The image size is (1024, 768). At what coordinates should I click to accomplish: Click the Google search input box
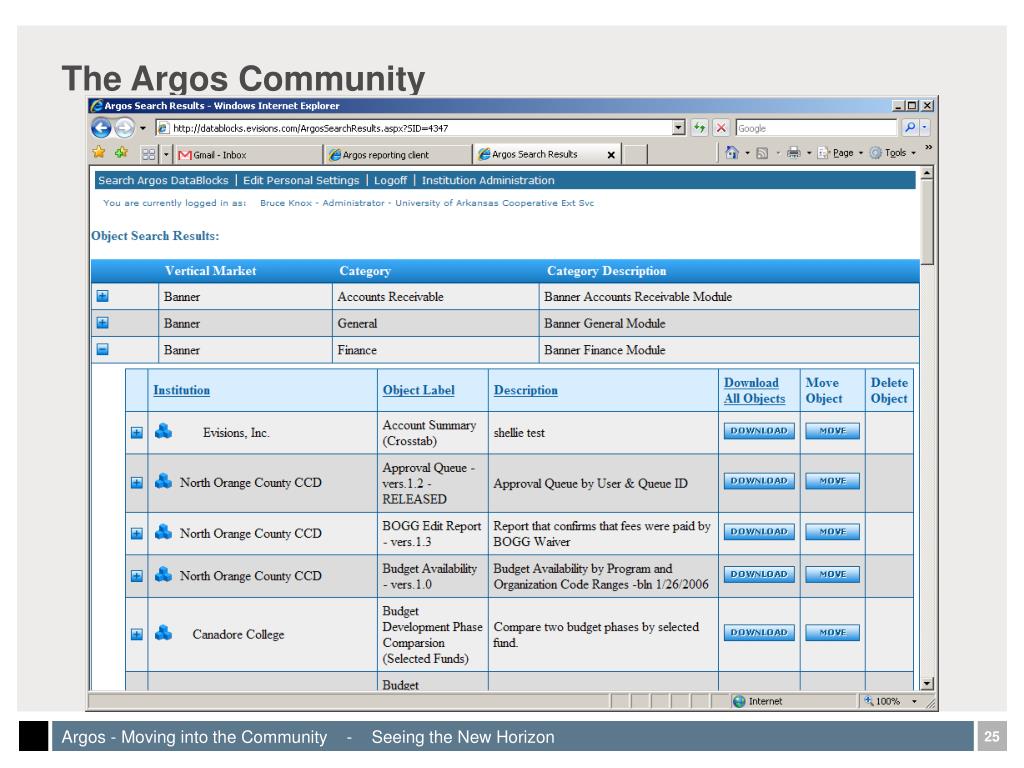click(x=816, y=128)
